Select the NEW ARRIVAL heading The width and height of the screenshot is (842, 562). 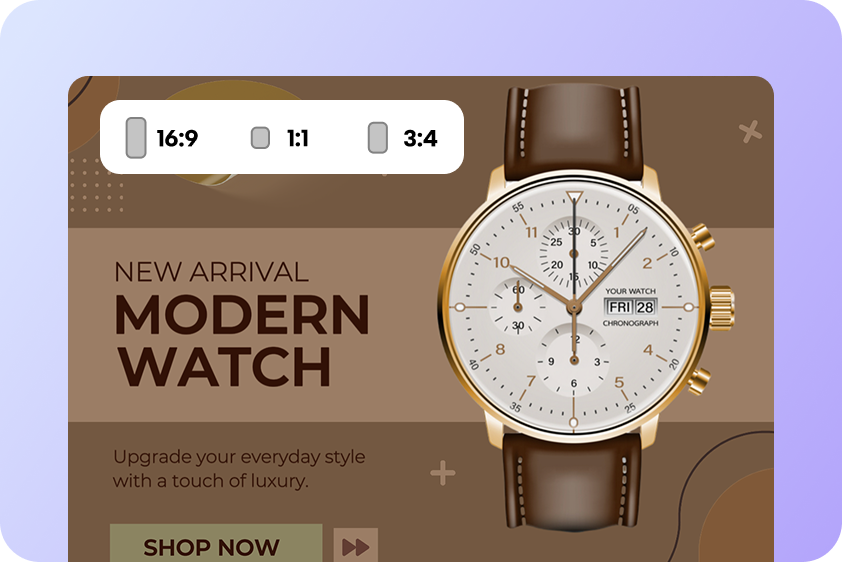pos(212,272)
